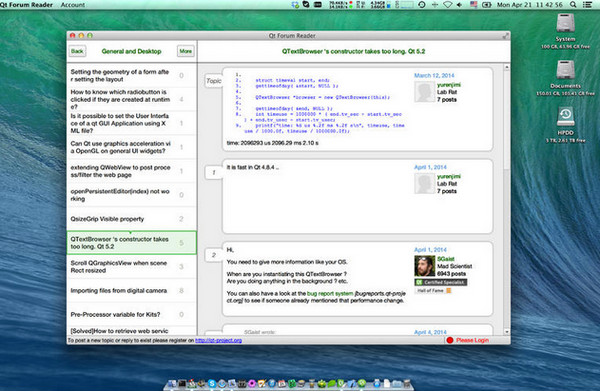This screenshot has height=392, width=600.
Task: Open the System drive on desktop
Action: (x=565, y=24)
